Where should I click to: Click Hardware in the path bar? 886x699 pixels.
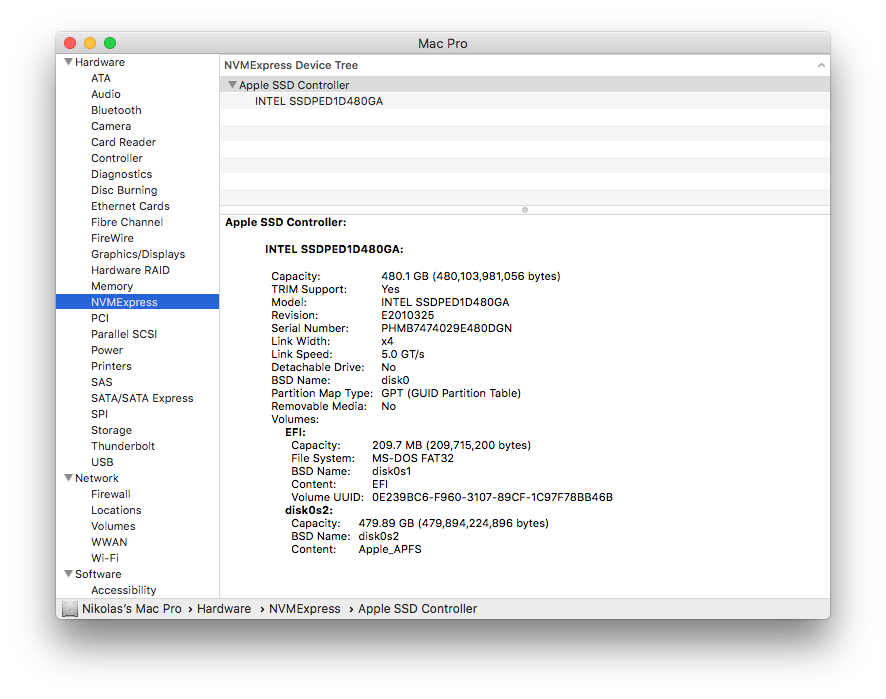click(224, 609)
